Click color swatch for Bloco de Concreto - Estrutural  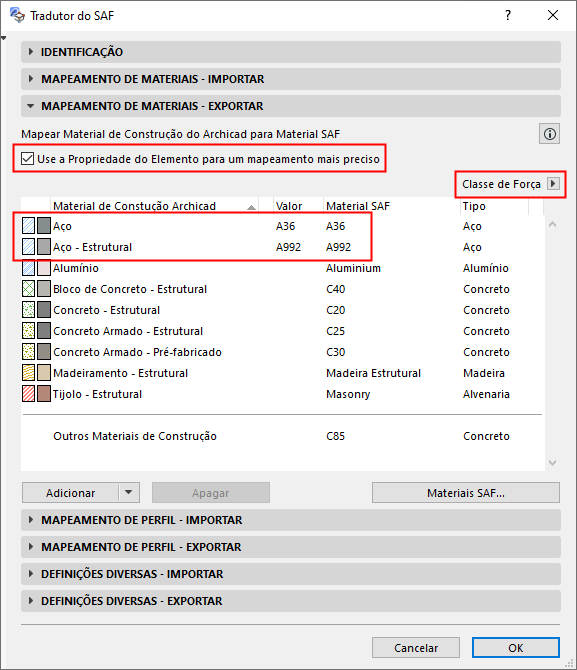(44, 288)
